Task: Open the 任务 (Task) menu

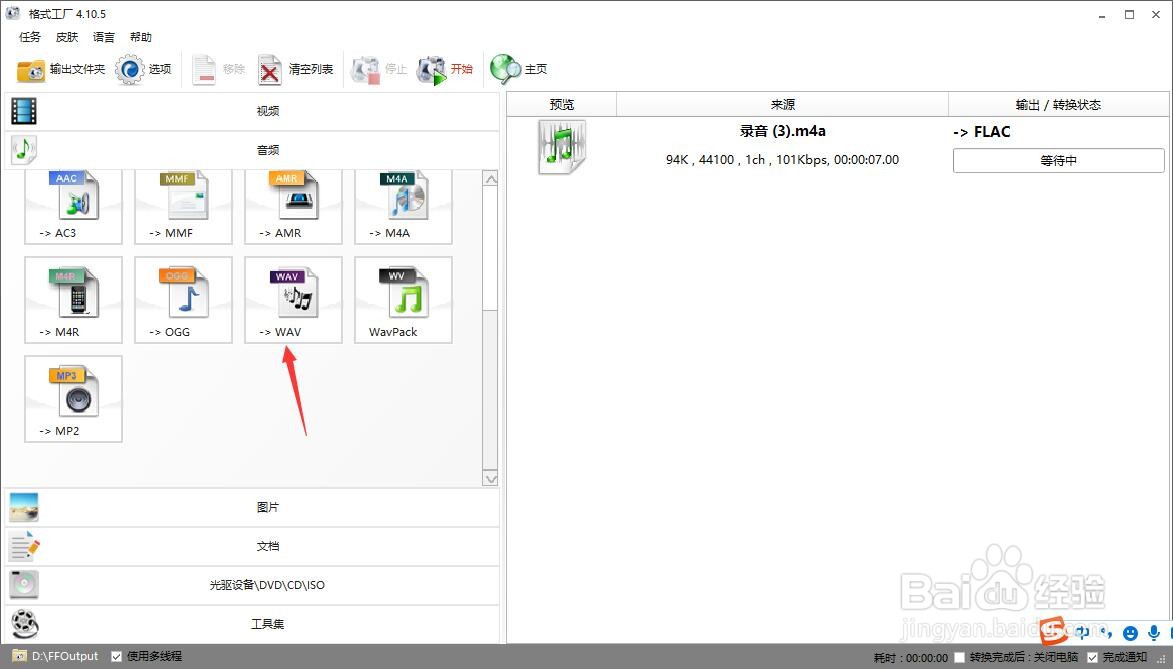Action: pos(30,37)
